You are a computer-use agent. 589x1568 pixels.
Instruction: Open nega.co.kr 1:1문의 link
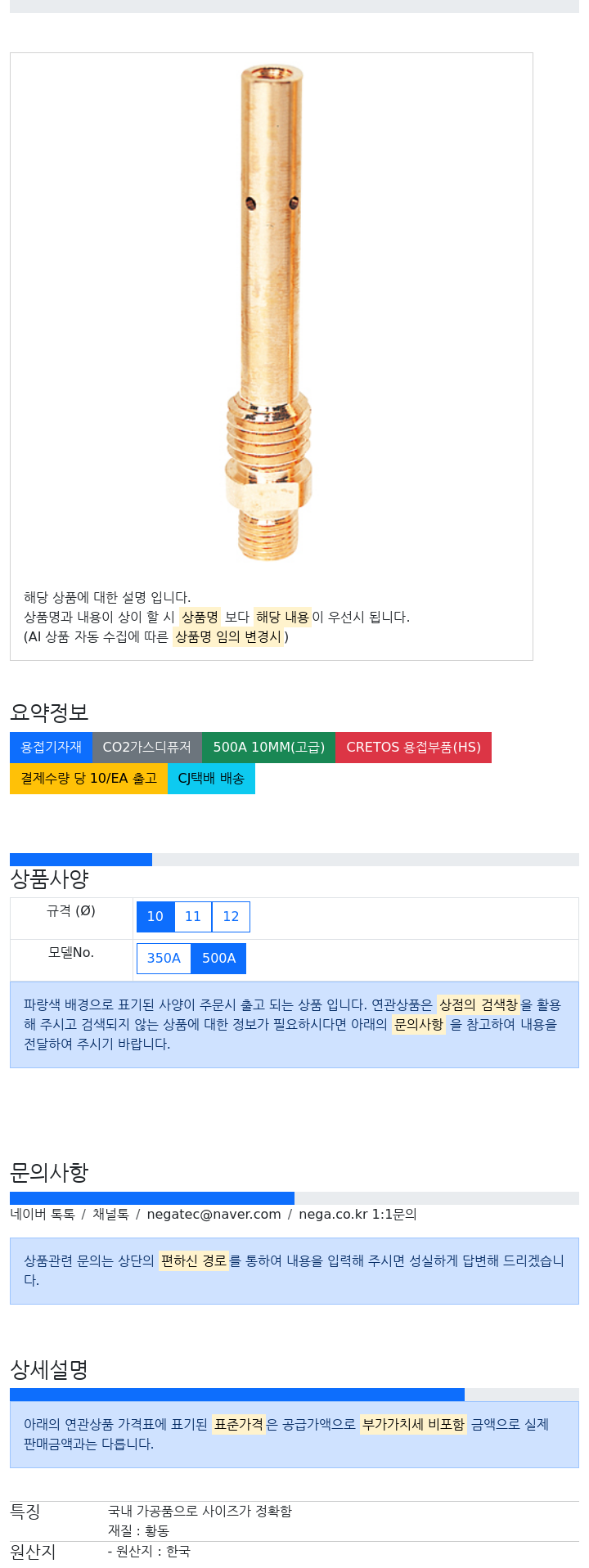357,1215
